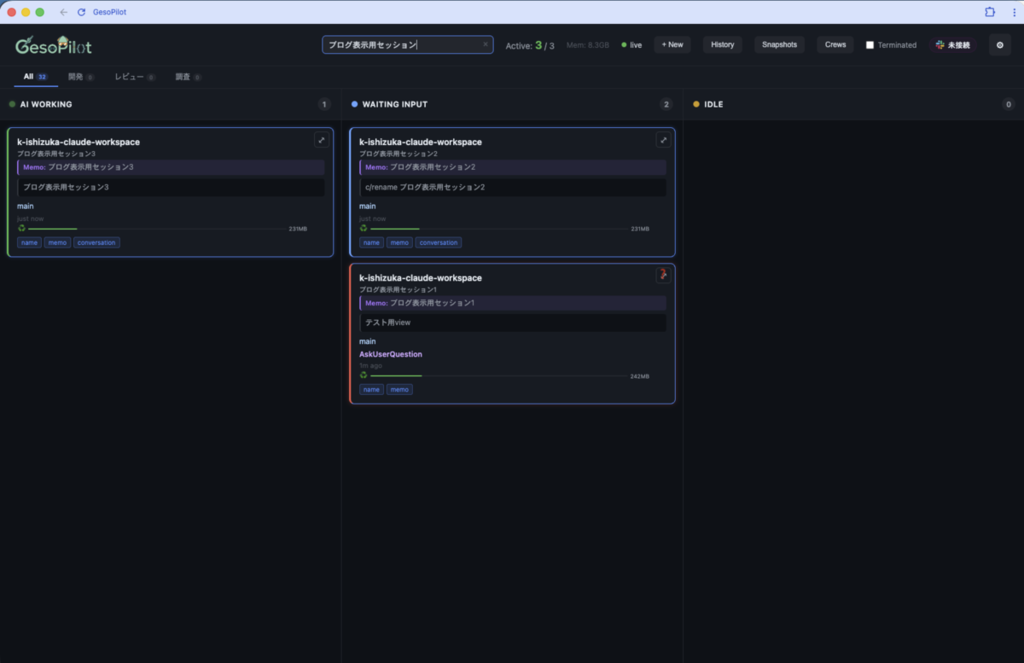Screen dimensions: 1024x663
Task: Click workspace title on セッション1 card
Action: click(421, 278)
